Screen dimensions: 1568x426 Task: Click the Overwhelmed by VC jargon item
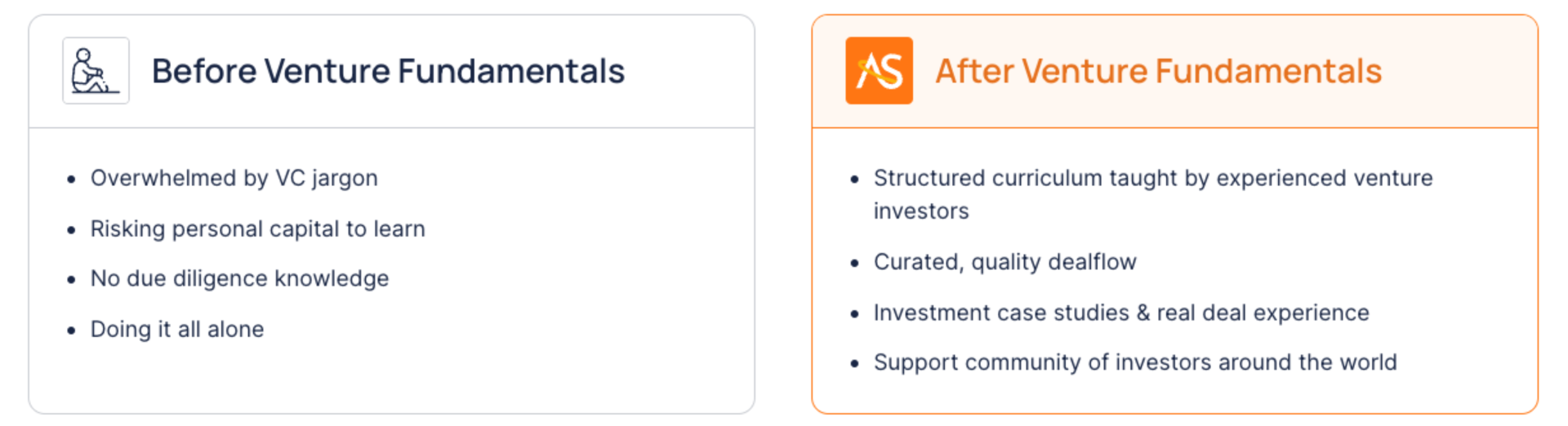coord(234,178)
